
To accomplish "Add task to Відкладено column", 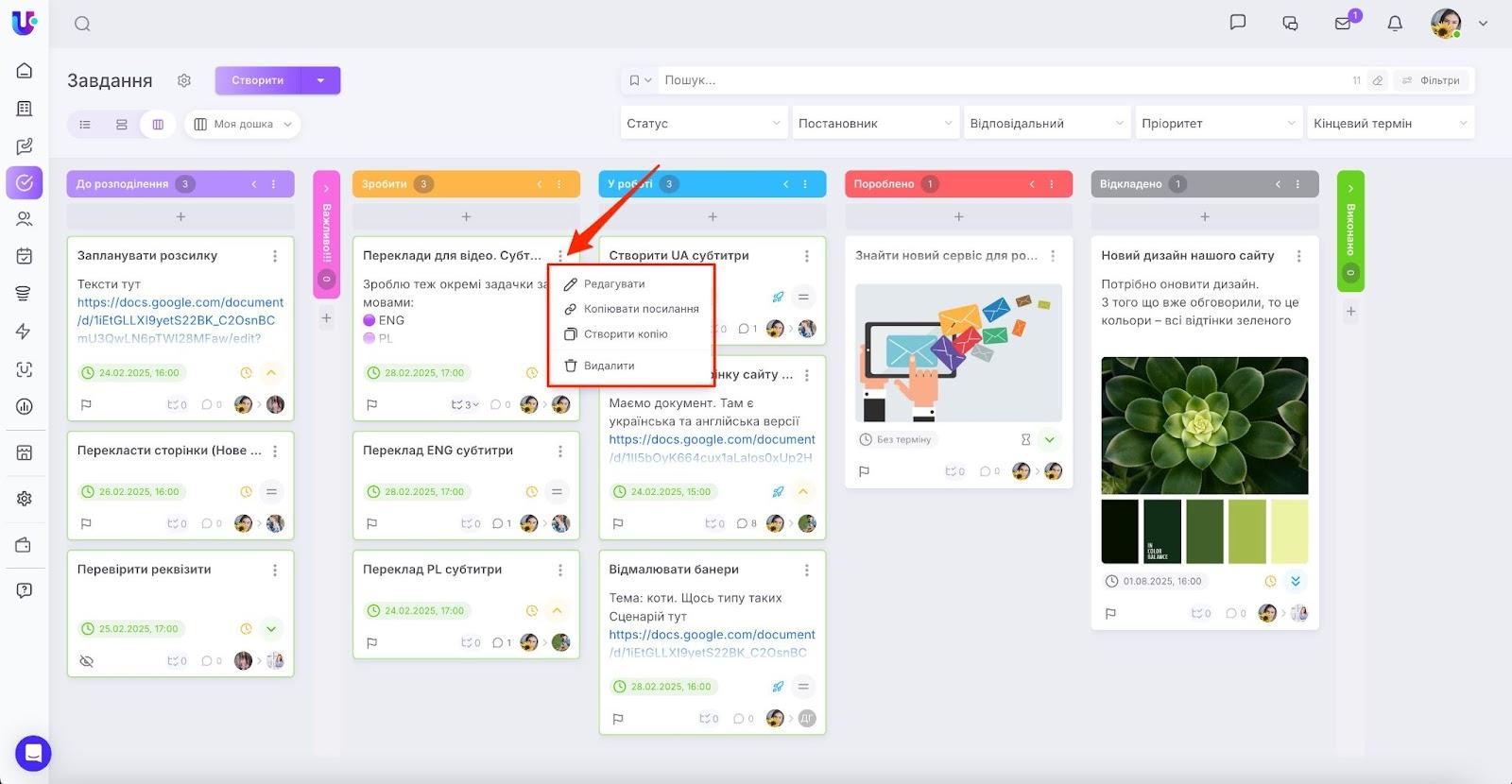I will coord(1205,217).
